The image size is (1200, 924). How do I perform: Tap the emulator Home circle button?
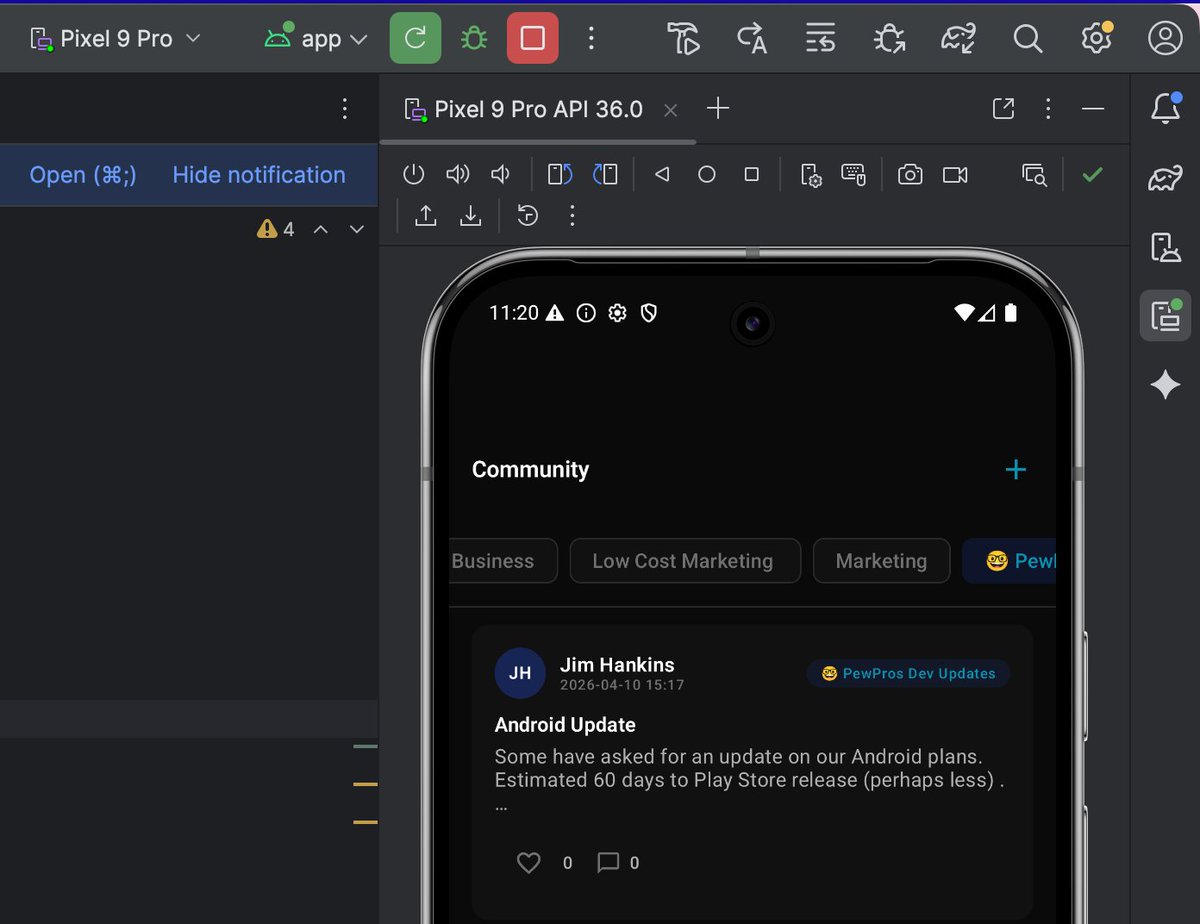(706, 175)
